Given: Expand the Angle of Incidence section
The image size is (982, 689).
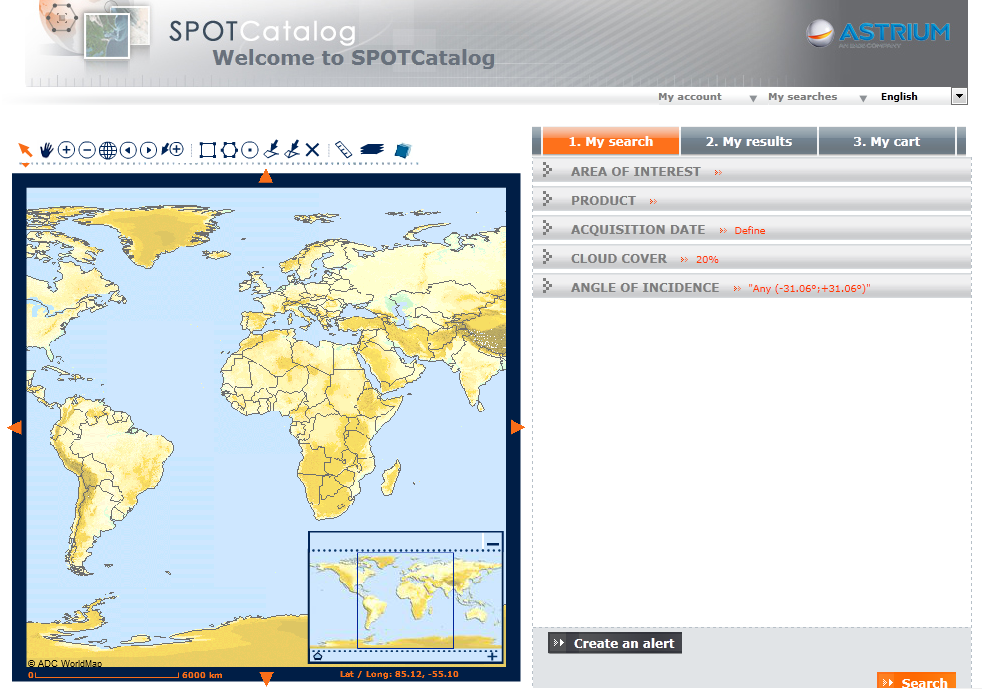Looking at the screenshot, I should pos(752,288).
